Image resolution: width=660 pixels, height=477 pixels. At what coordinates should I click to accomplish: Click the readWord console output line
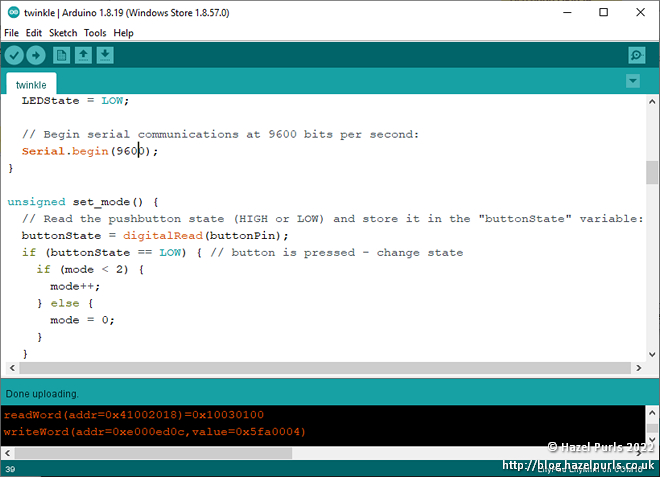(134, 415)
